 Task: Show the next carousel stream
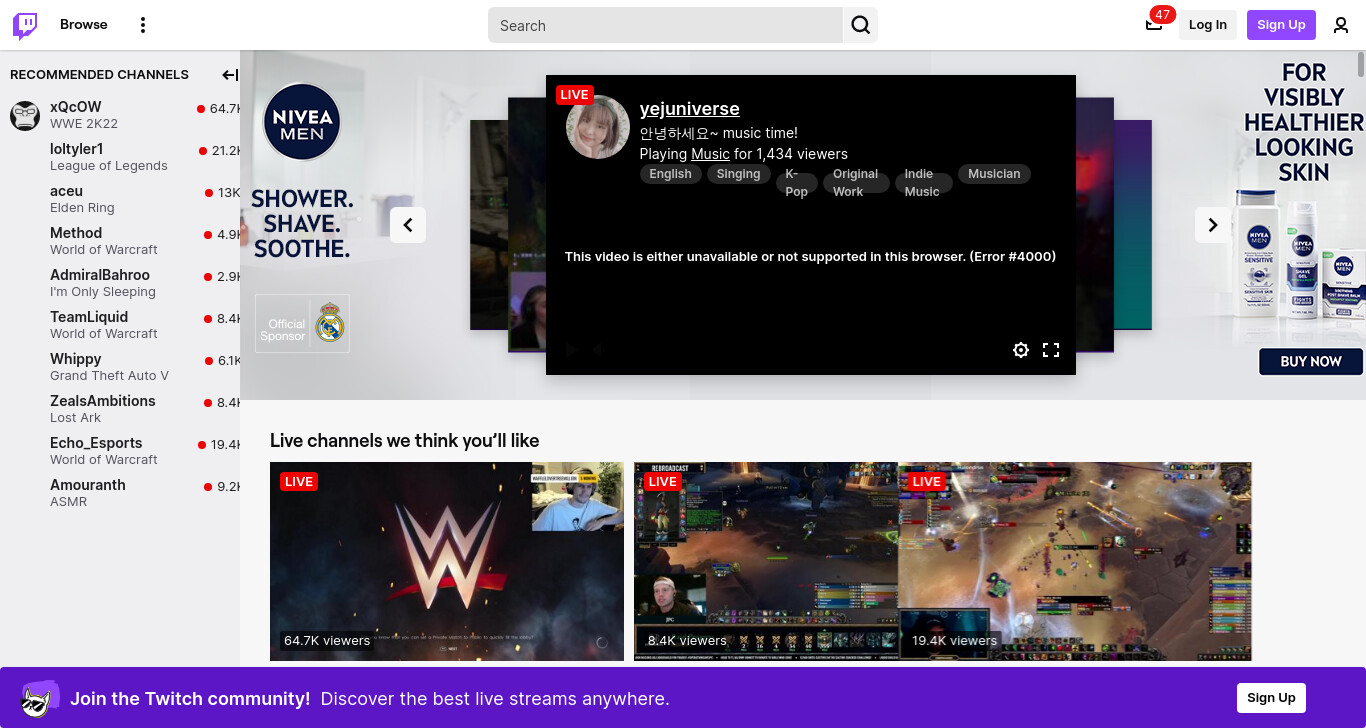1212,225
